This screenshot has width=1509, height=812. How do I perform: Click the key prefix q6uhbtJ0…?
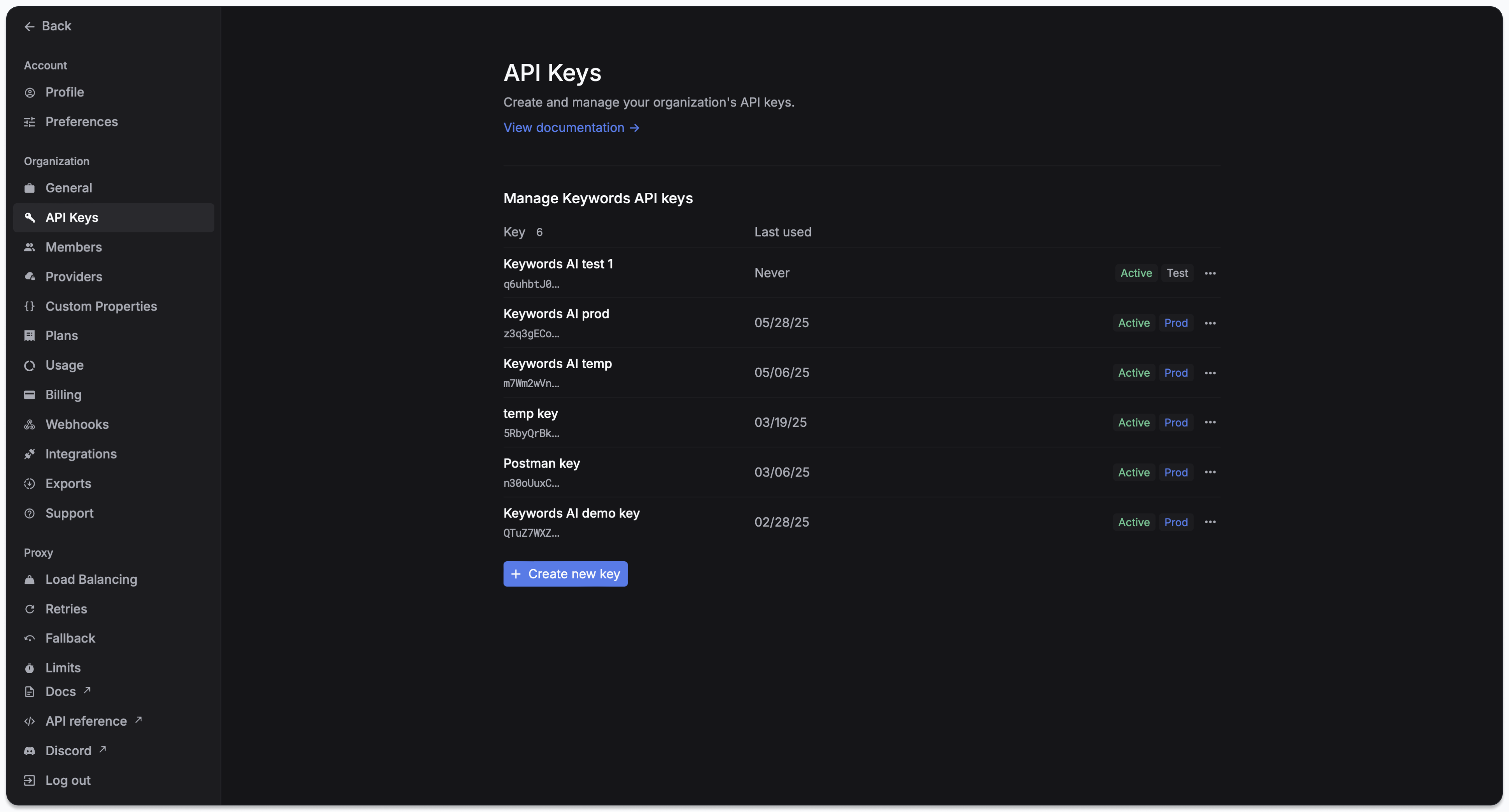[531, 284]
